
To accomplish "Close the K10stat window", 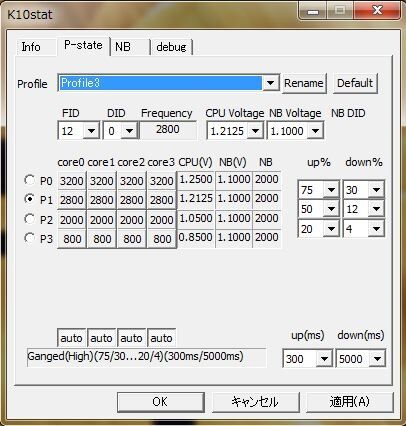I will pos(377,11).
